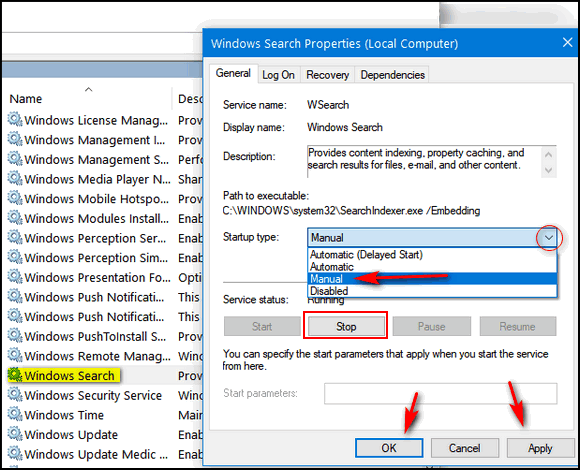Switch to the Log On tab
580x470 pixels.
pyautogui.click(x=279, y=75)
